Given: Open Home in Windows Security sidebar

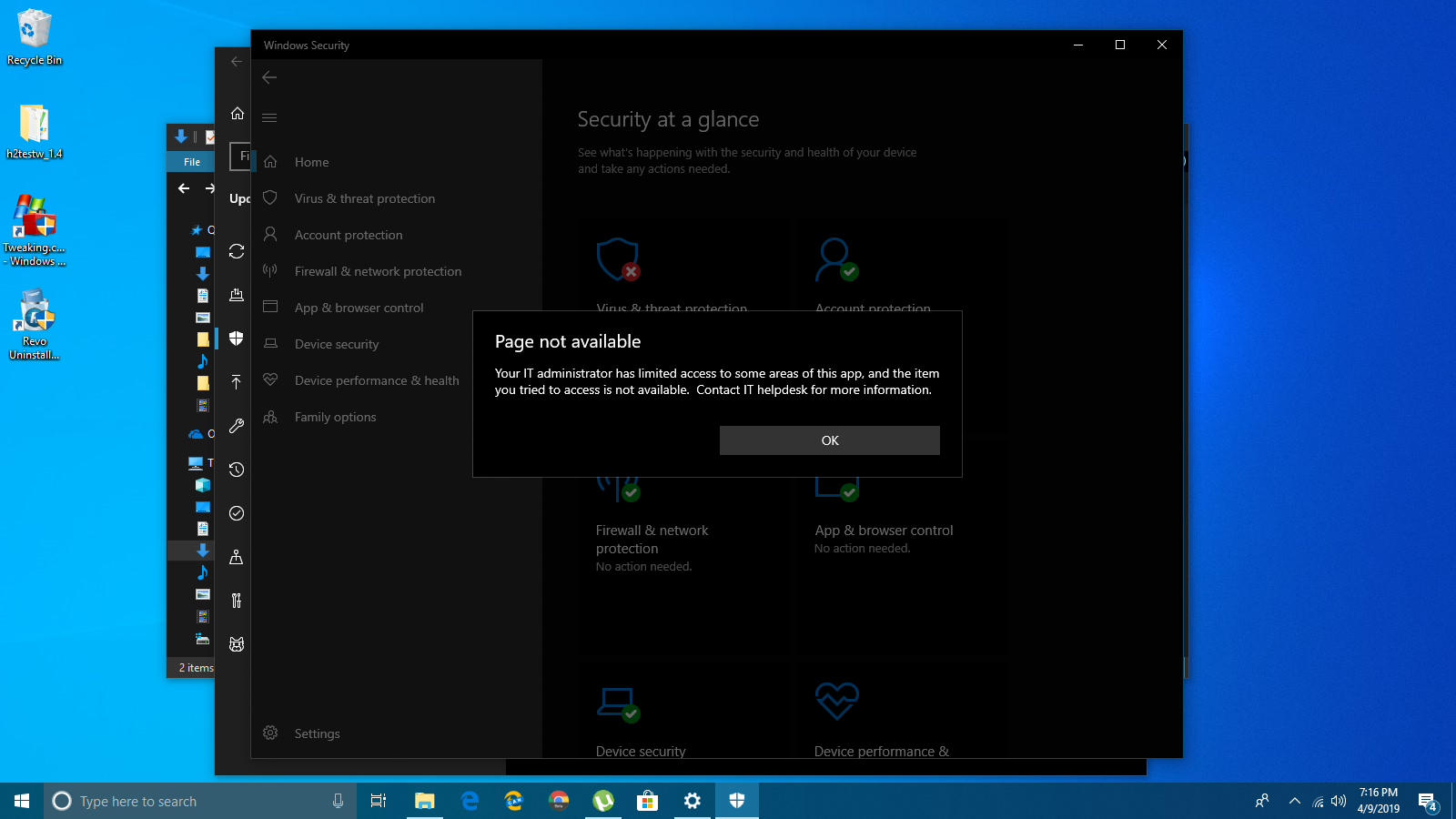Looking at the screenshot, I should [397, 162].
